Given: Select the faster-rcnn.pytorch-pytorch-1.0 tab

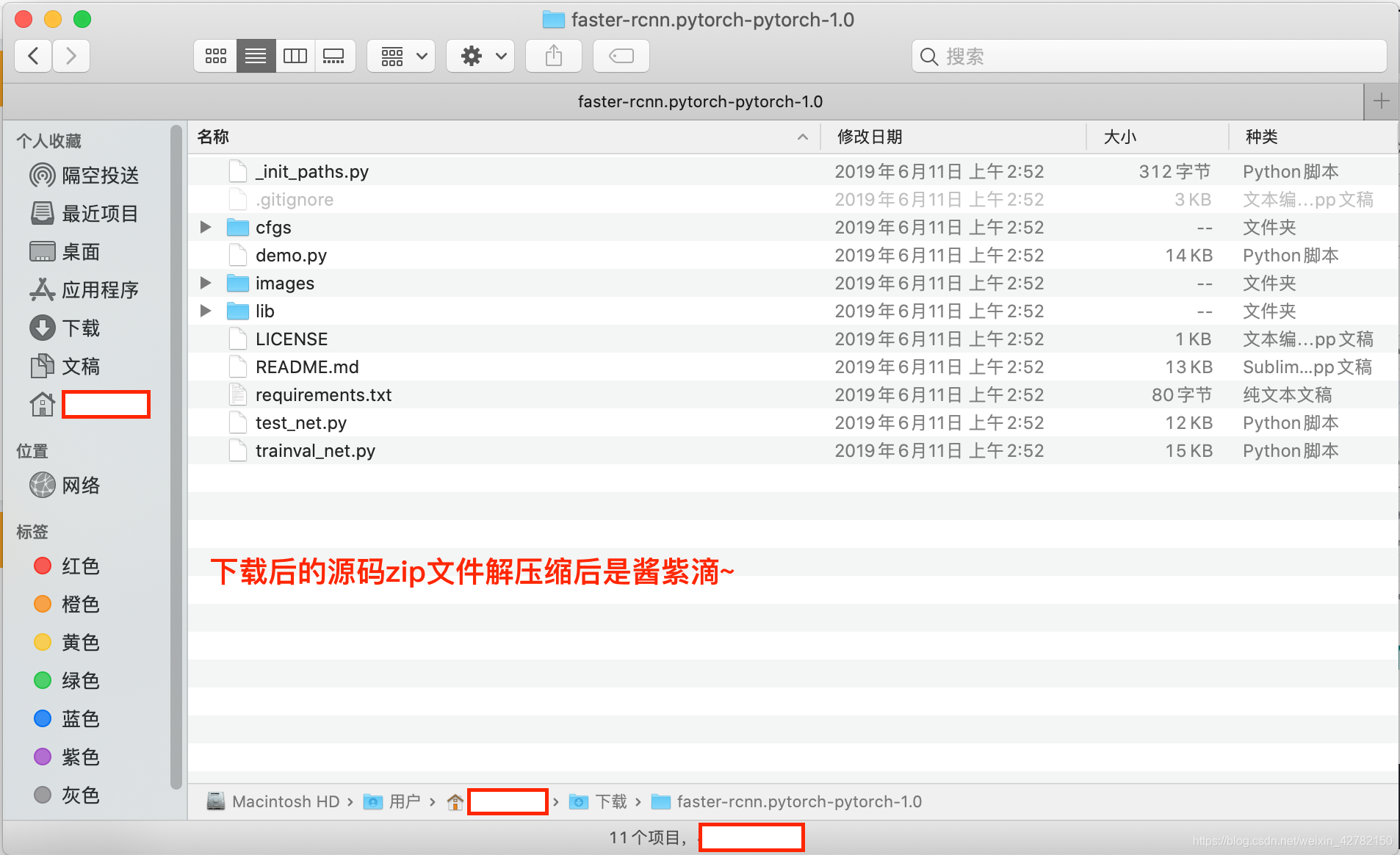Looking at the screenshot, I should tap(683, 101).
